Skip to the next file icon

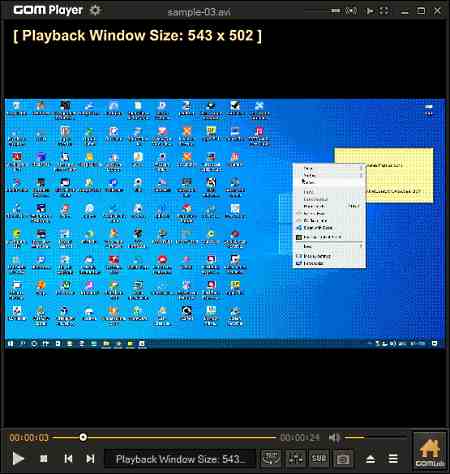(x=90, y=459)
